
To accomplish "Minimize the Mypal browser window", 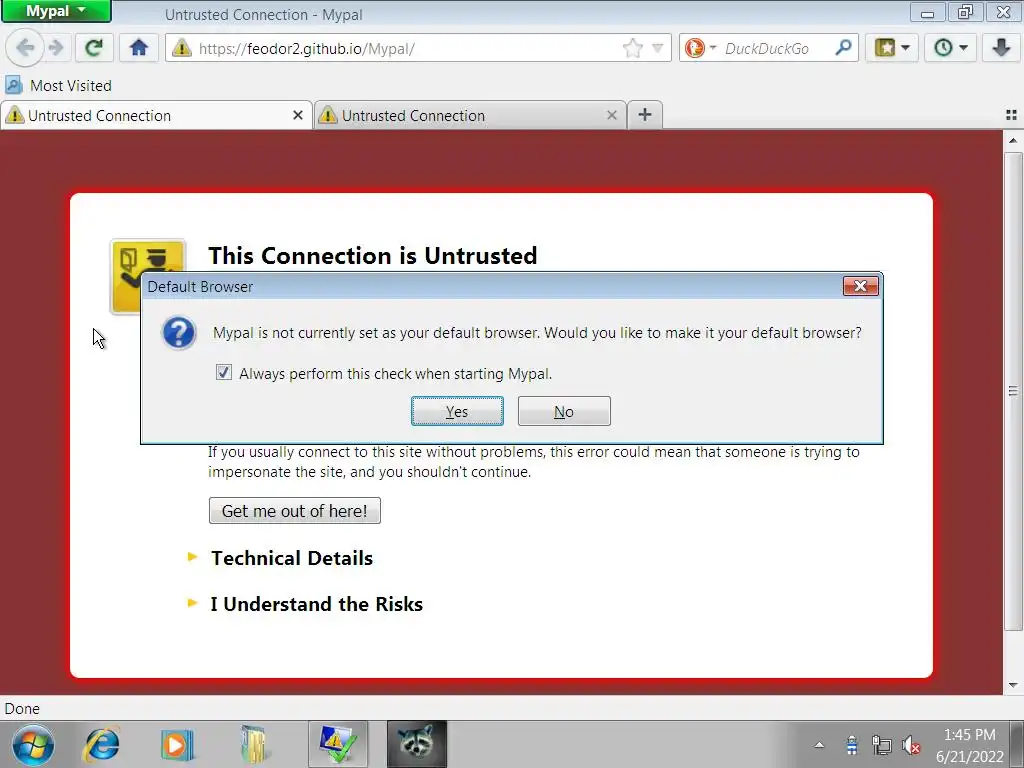I will [x=927, y=12].
